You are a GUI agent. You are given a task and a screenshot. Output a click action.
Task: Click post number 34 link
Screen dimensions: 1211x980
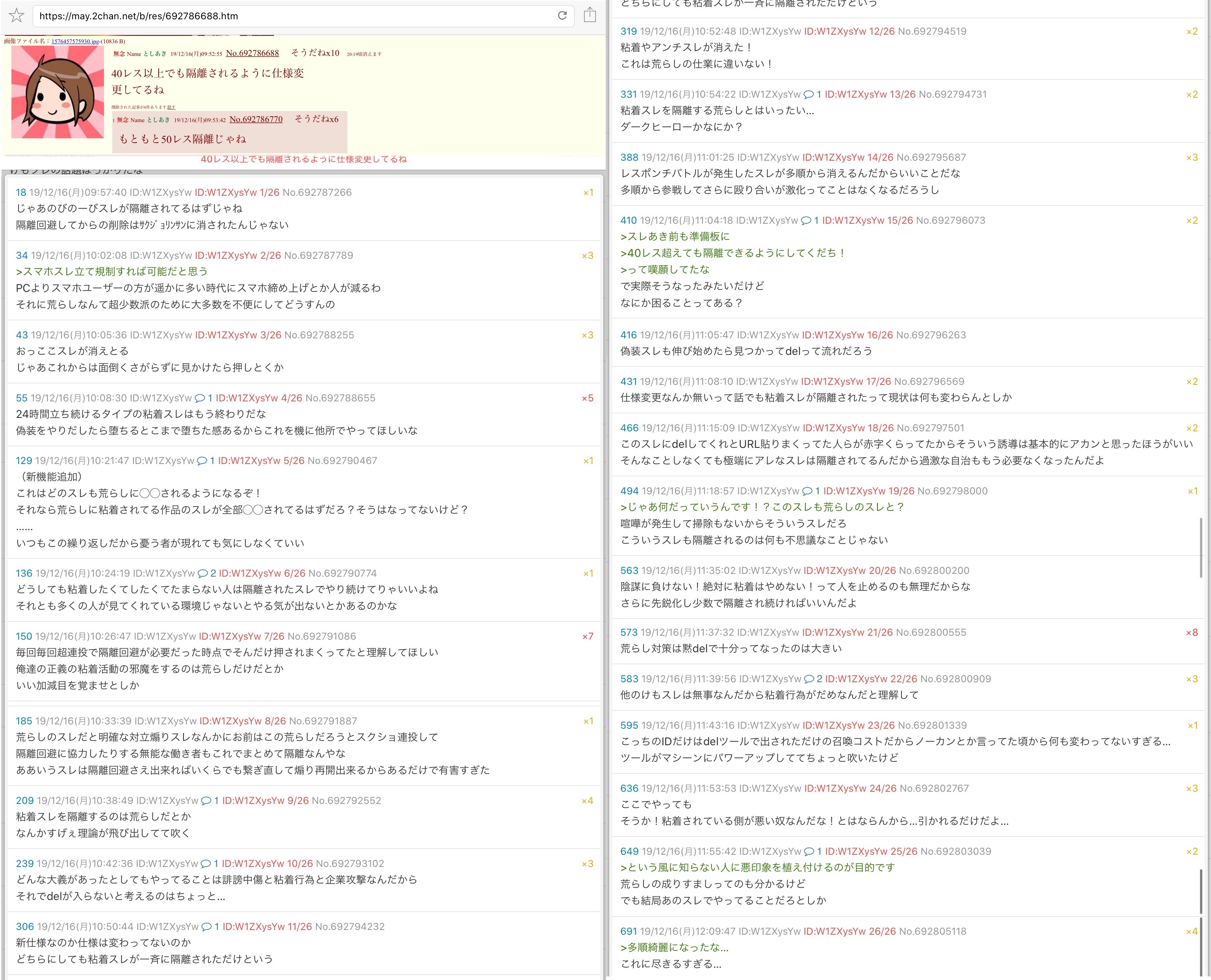click(21, 255)
